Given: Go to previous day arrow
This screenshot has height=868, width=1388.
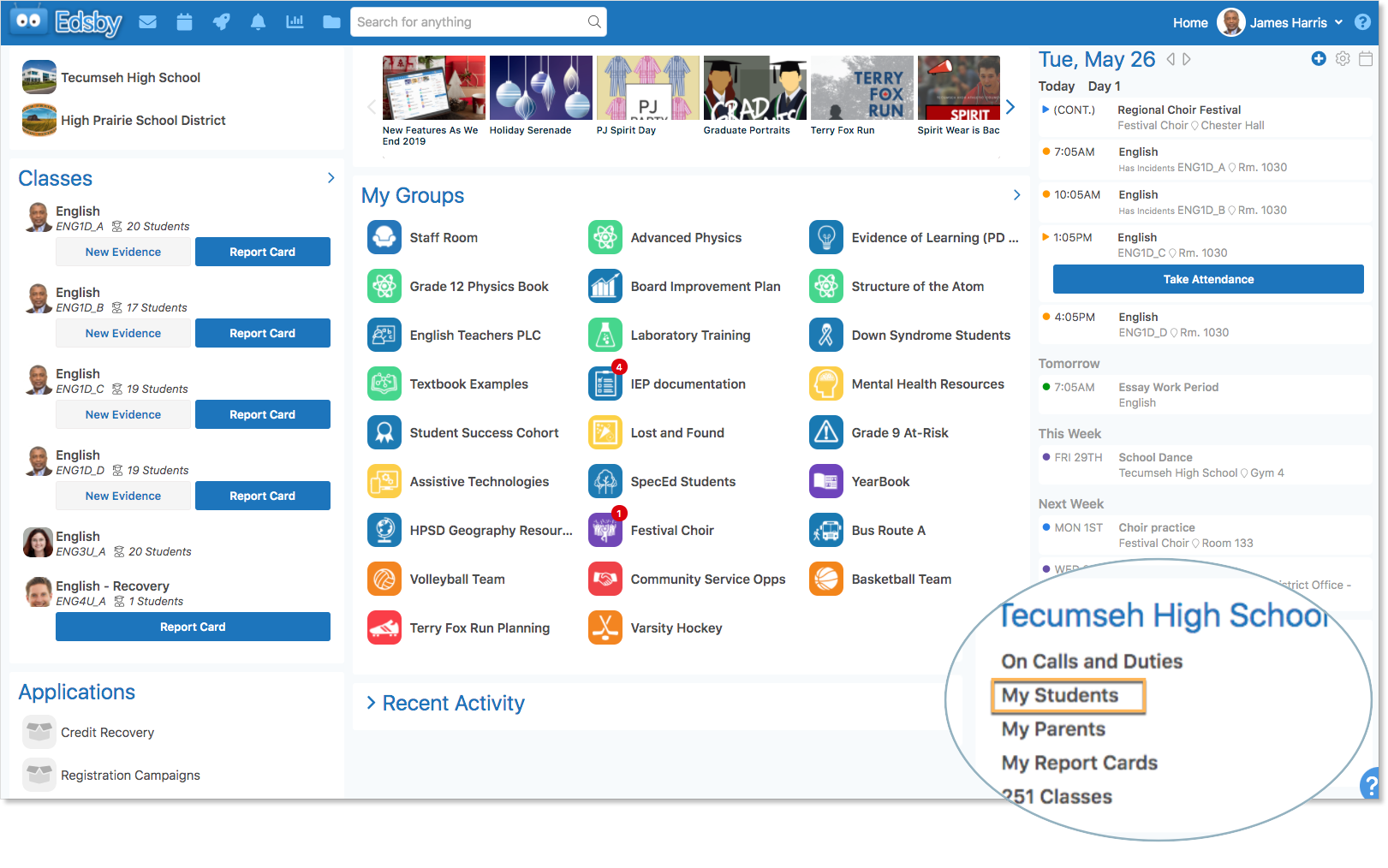Looking at the screenshot, I should click(1171, 59).
